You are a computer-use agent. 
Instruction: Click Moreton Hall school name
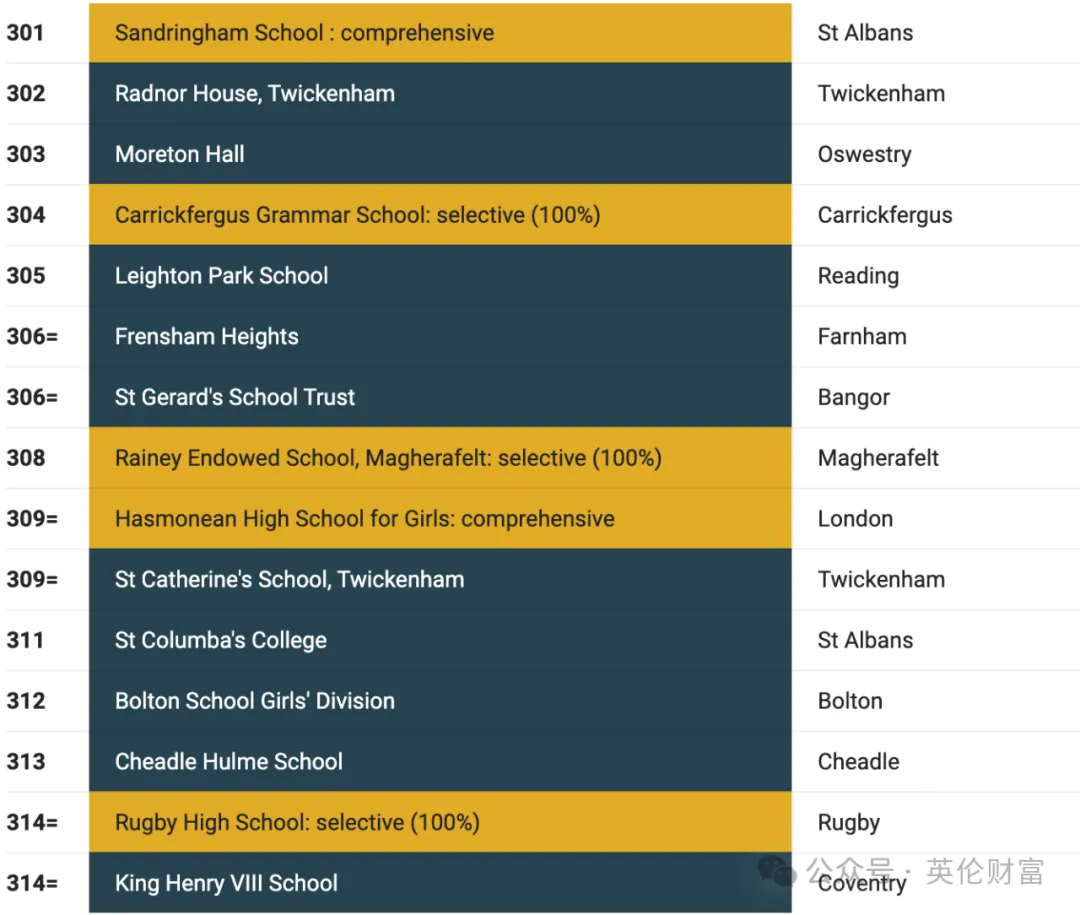[x=179, y=154]
